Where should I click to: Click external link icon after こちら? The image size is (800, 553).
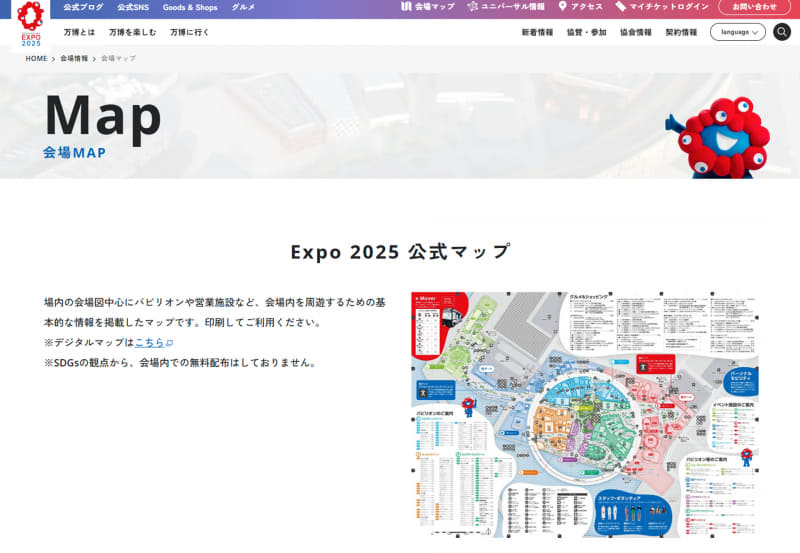(170, 343)
